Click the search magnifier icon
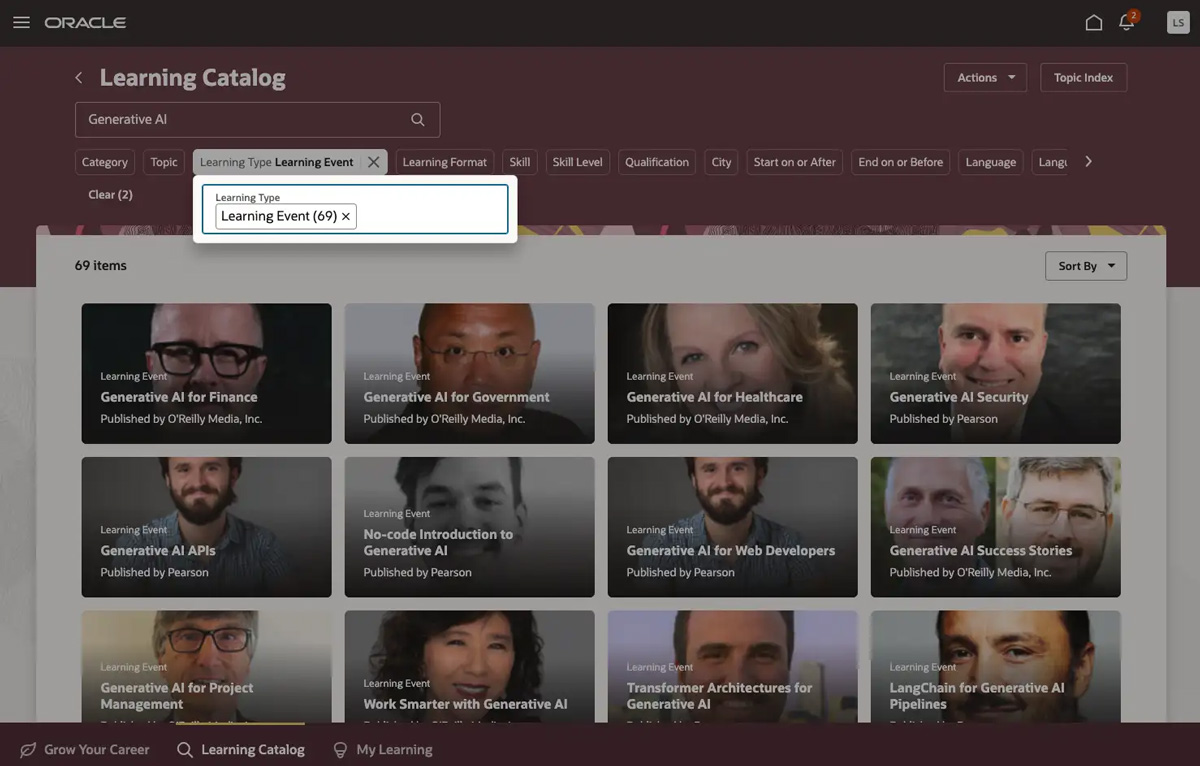Screen dimensions: 1200x766 pyautogui.click(x=418, y=119)
